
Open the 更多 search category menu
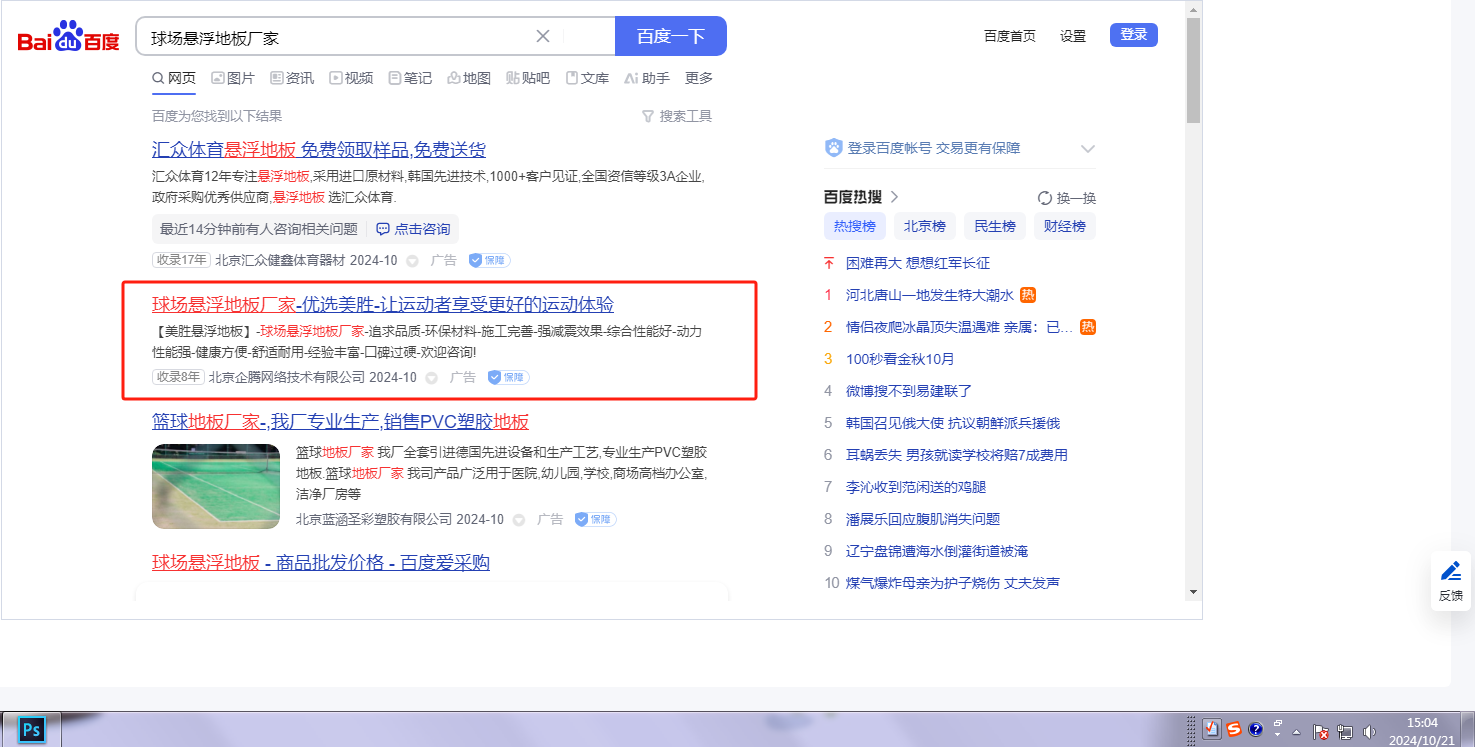pyautogui.click(x=699, y=78)
